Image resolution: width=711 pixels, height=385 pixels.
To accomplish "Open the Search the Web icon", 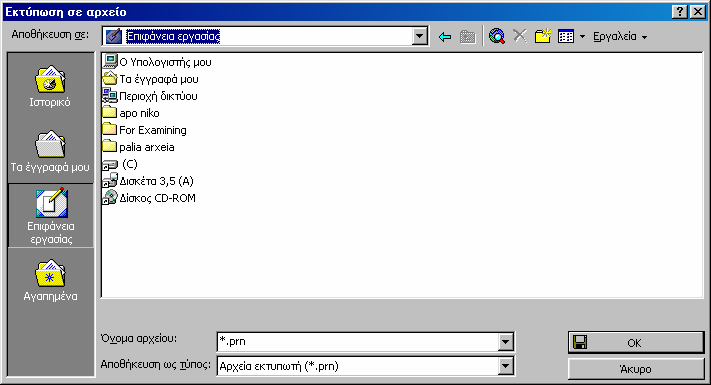I will click(497, 36).
